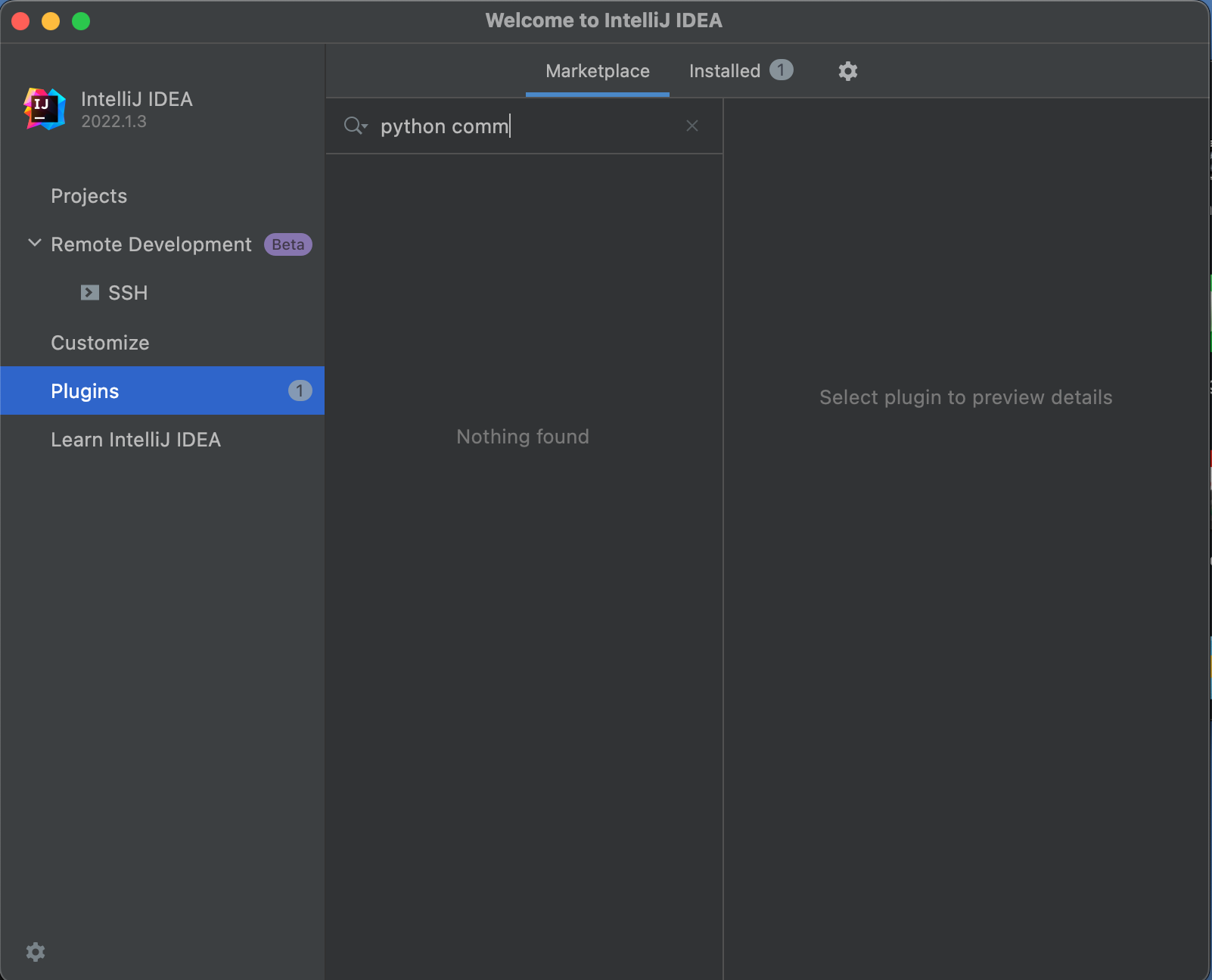Click the green maximize window button

[81, 21]
